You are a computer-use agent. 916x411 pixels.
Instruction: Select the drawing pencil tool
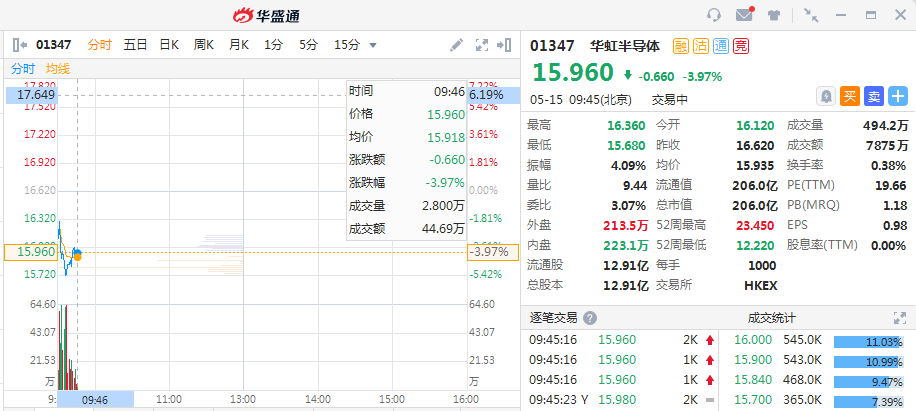click(457, 45)
